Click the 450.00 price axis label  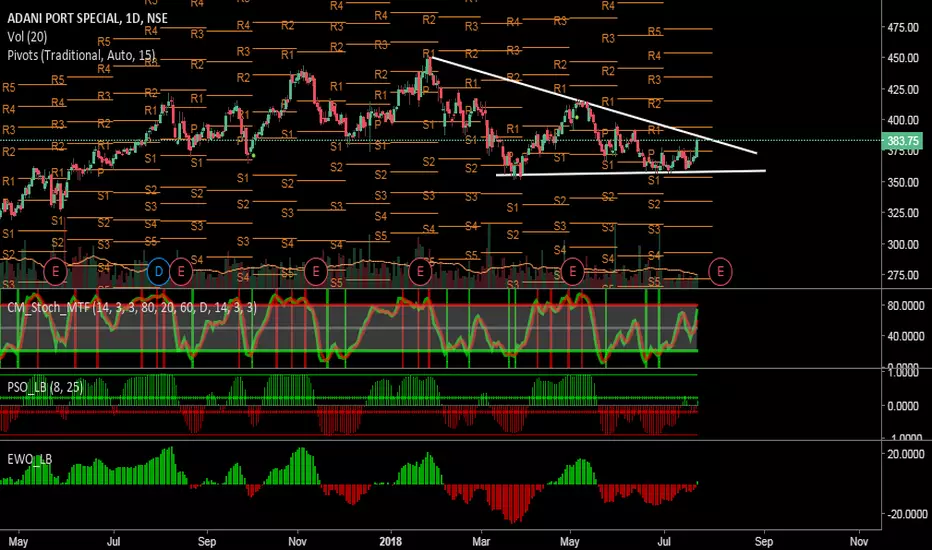(x=903, y=58)
